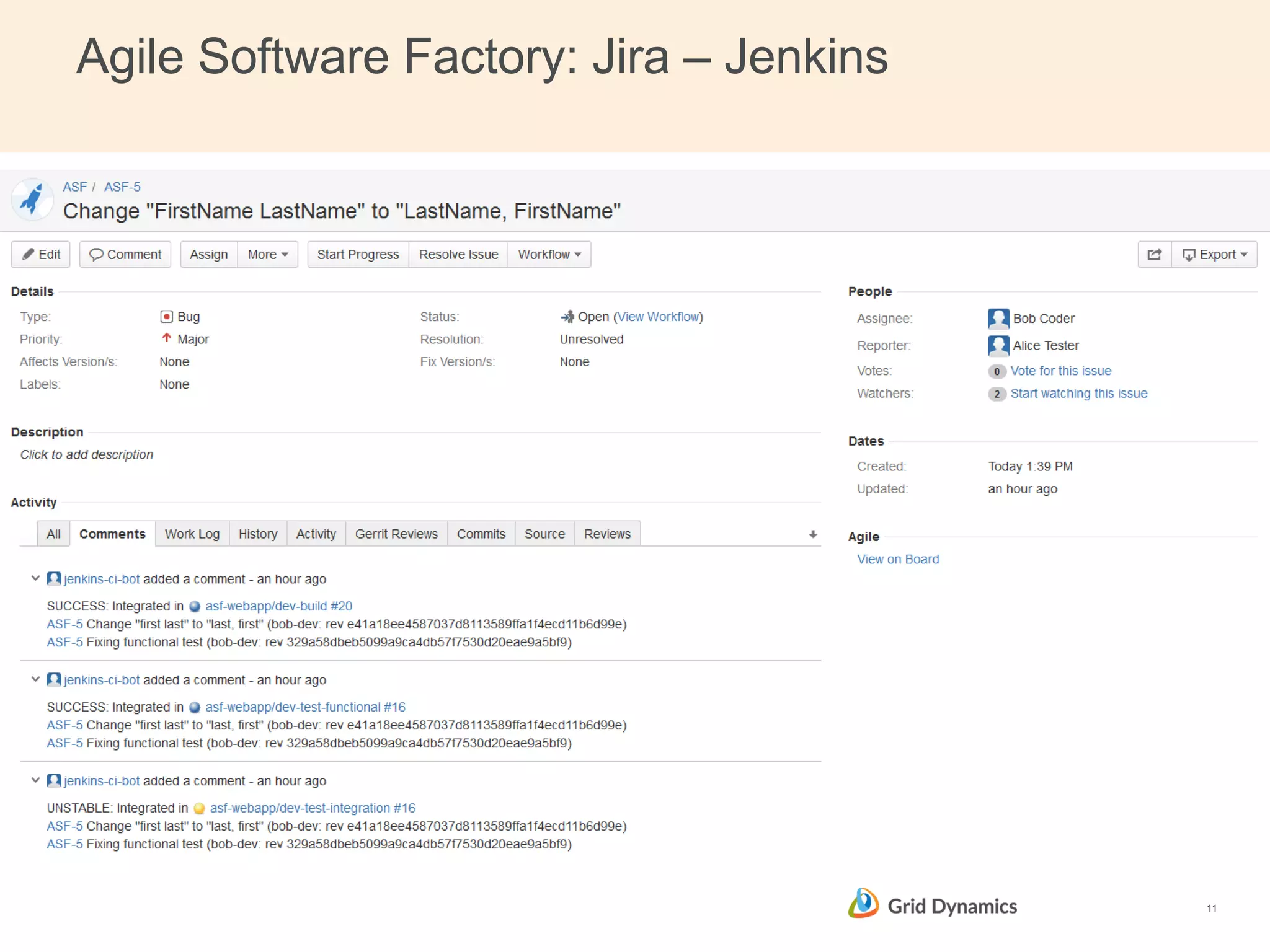
Task: Open asf-webapp/dev-test-functional #16 link
Action: [306, 707]
